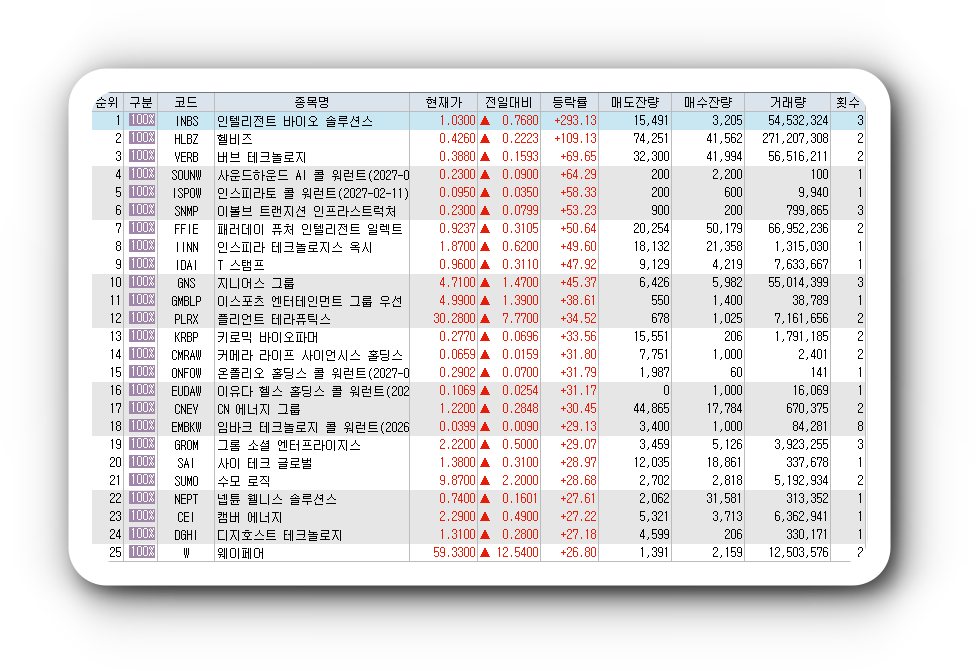976x671 pixels.
Task: Select ticker code EMBKW
Action: pos(186,427)
